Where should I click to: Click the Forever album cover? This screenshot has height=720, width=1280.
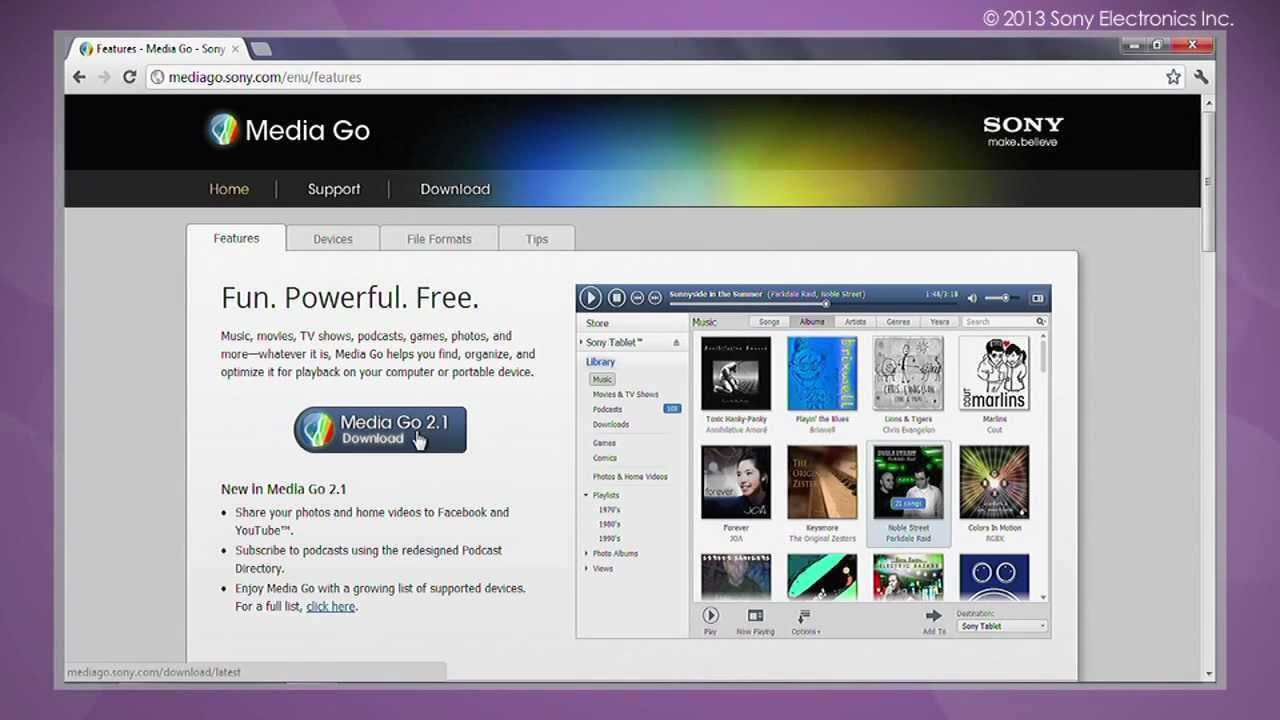coord(736,483)
